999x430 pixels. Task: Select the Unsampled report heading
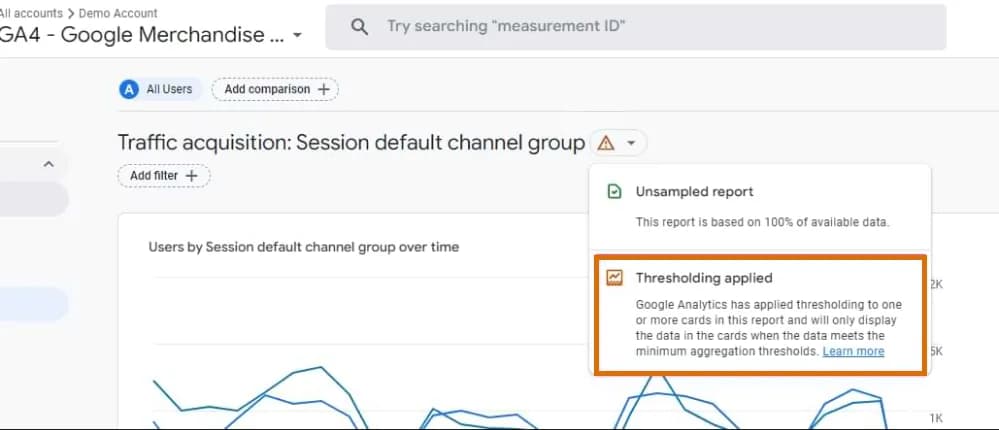694,192
